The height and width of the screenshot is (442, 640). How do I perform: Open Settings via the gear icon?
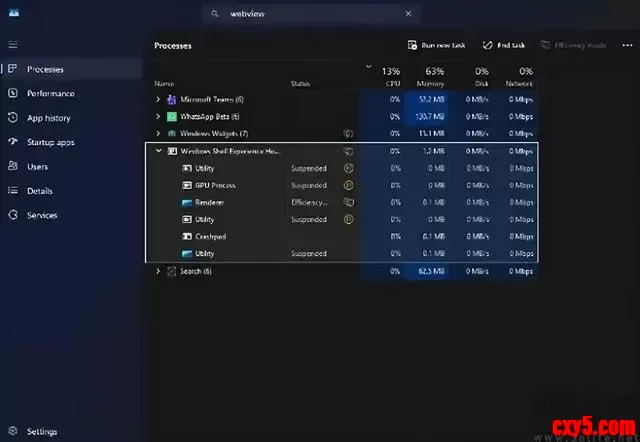pos(13,431)
